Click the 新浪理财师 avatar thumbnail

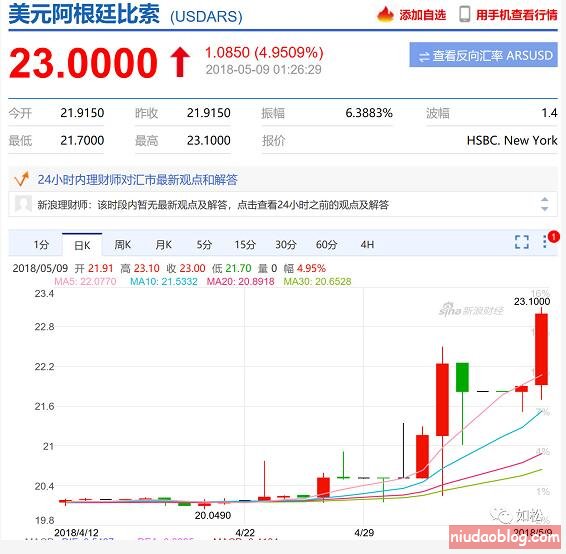(x=23, y=204)
